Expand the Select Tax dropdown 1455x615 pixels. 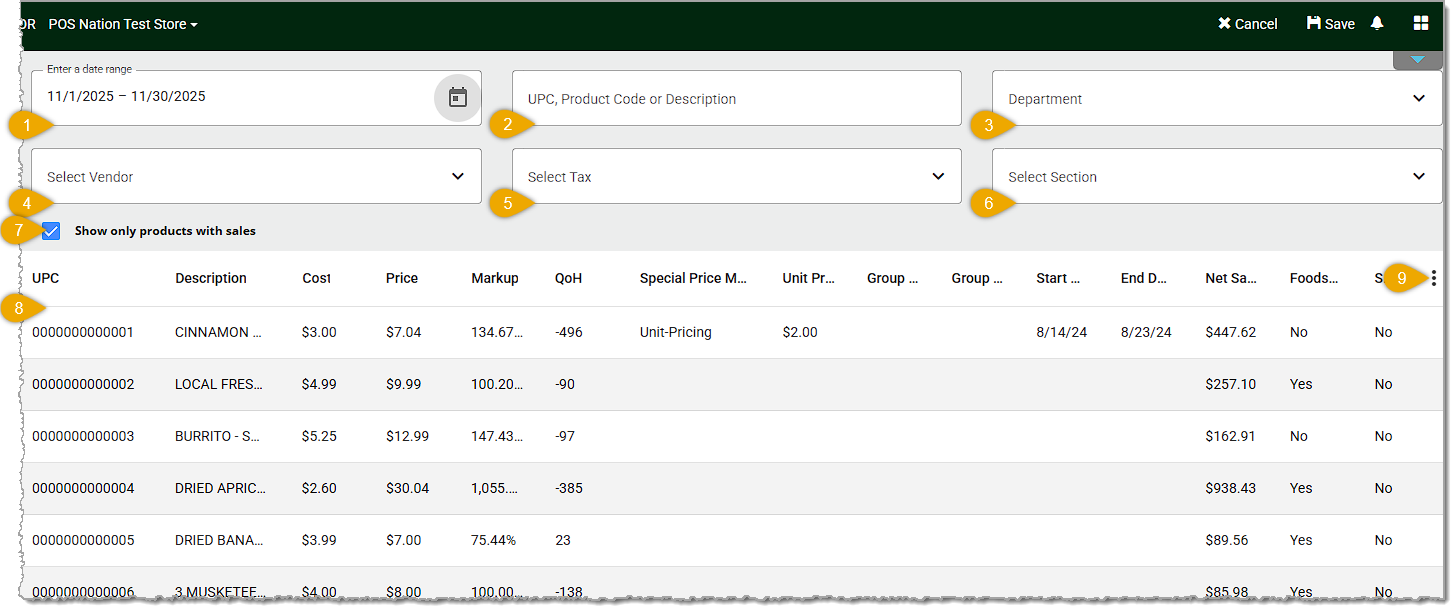point(736,176)
